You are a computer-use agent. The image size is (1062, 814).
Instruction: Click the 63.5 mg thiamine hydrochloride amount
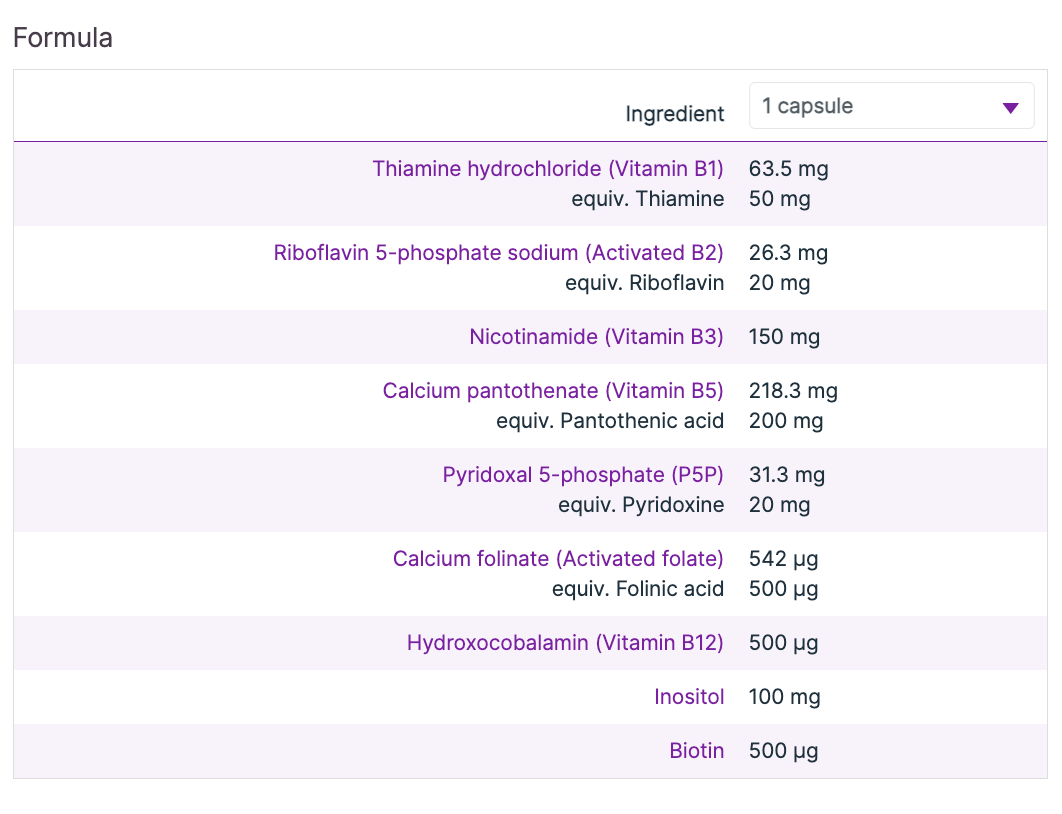[x=788, y=169]
